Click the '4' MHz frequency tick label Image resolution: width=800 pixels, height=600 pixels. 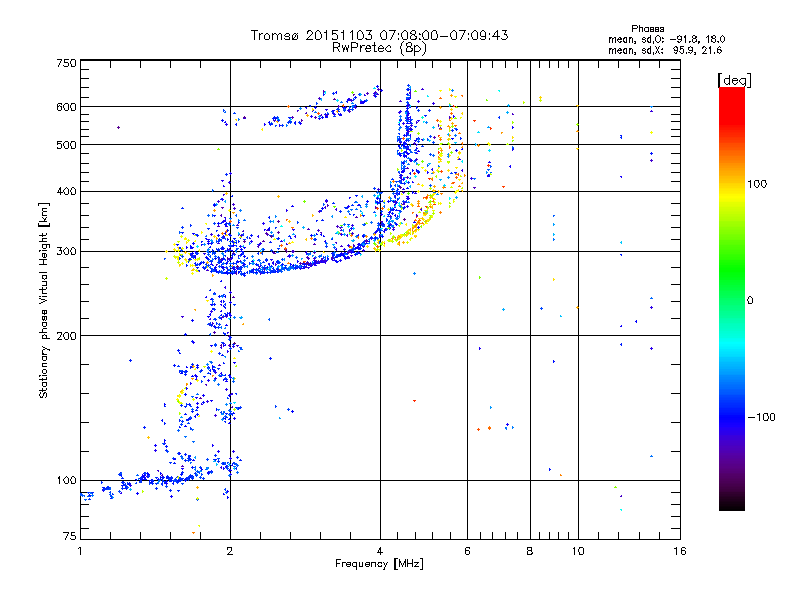point(380,551)
